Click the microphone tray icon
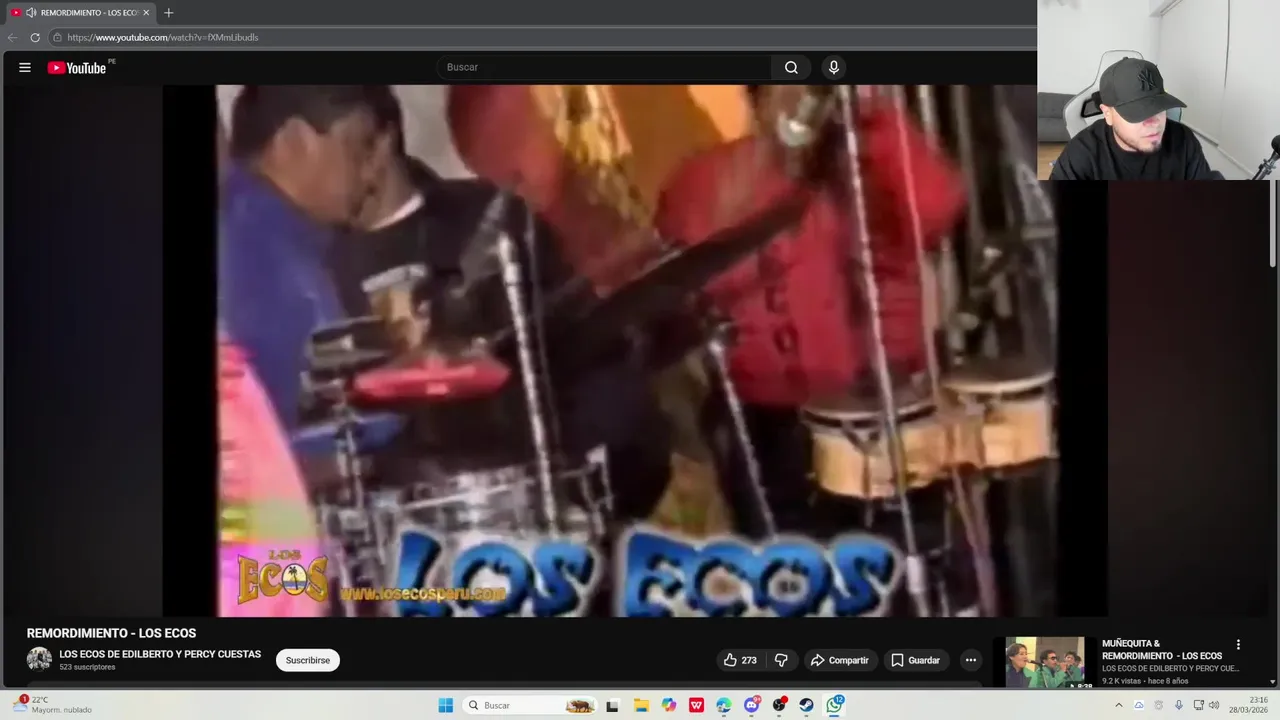Viewport: 1280px width, 720px height. (1178, 705)
